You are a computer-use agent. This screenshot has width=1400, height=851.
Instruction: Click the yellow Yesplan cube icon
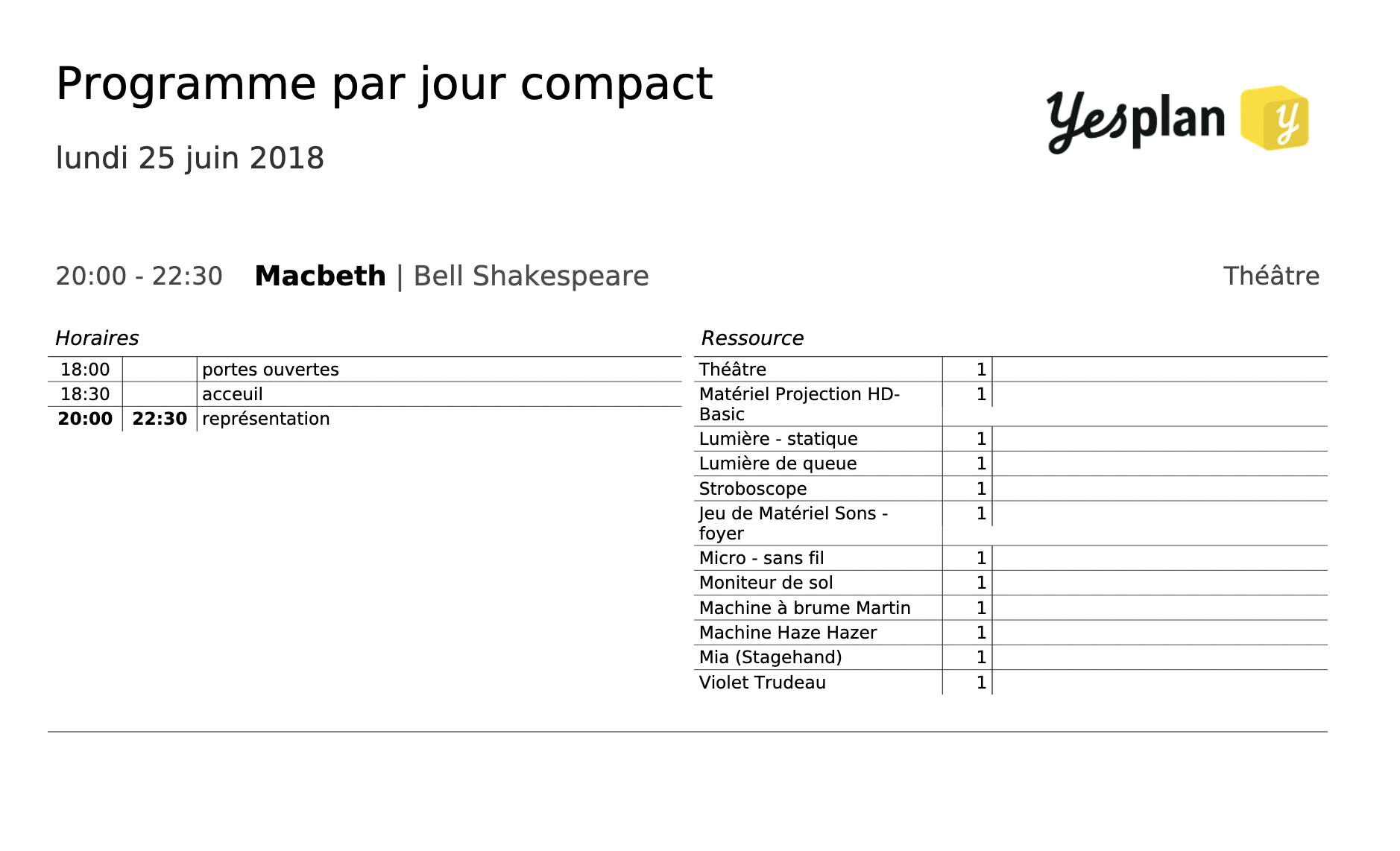pyautogui.click(x=1274, y=118)
